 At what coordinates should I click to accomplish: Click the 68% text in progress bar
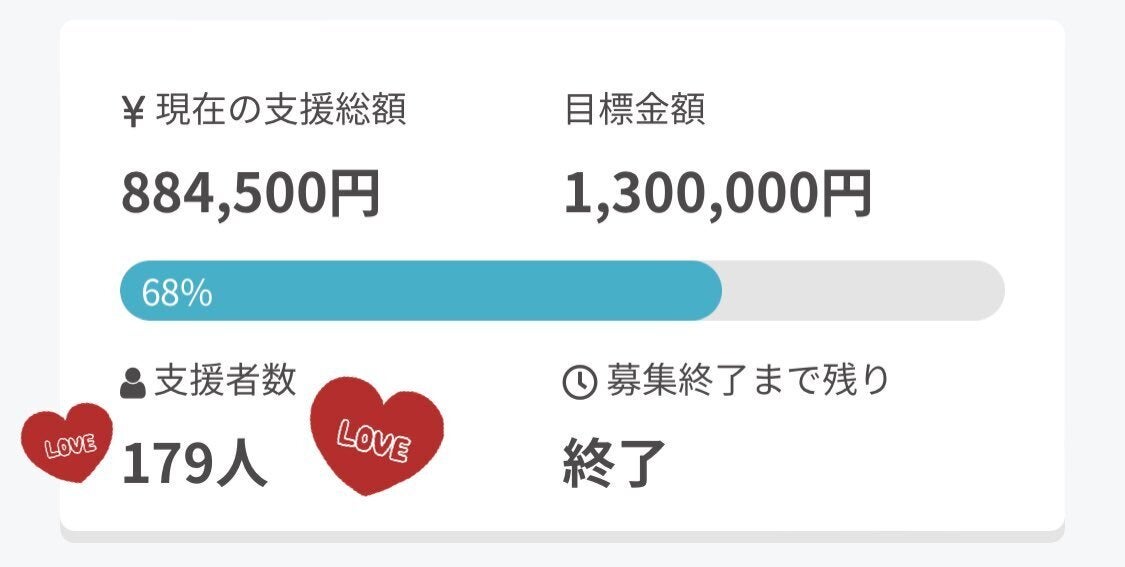[x=177, y=292]
